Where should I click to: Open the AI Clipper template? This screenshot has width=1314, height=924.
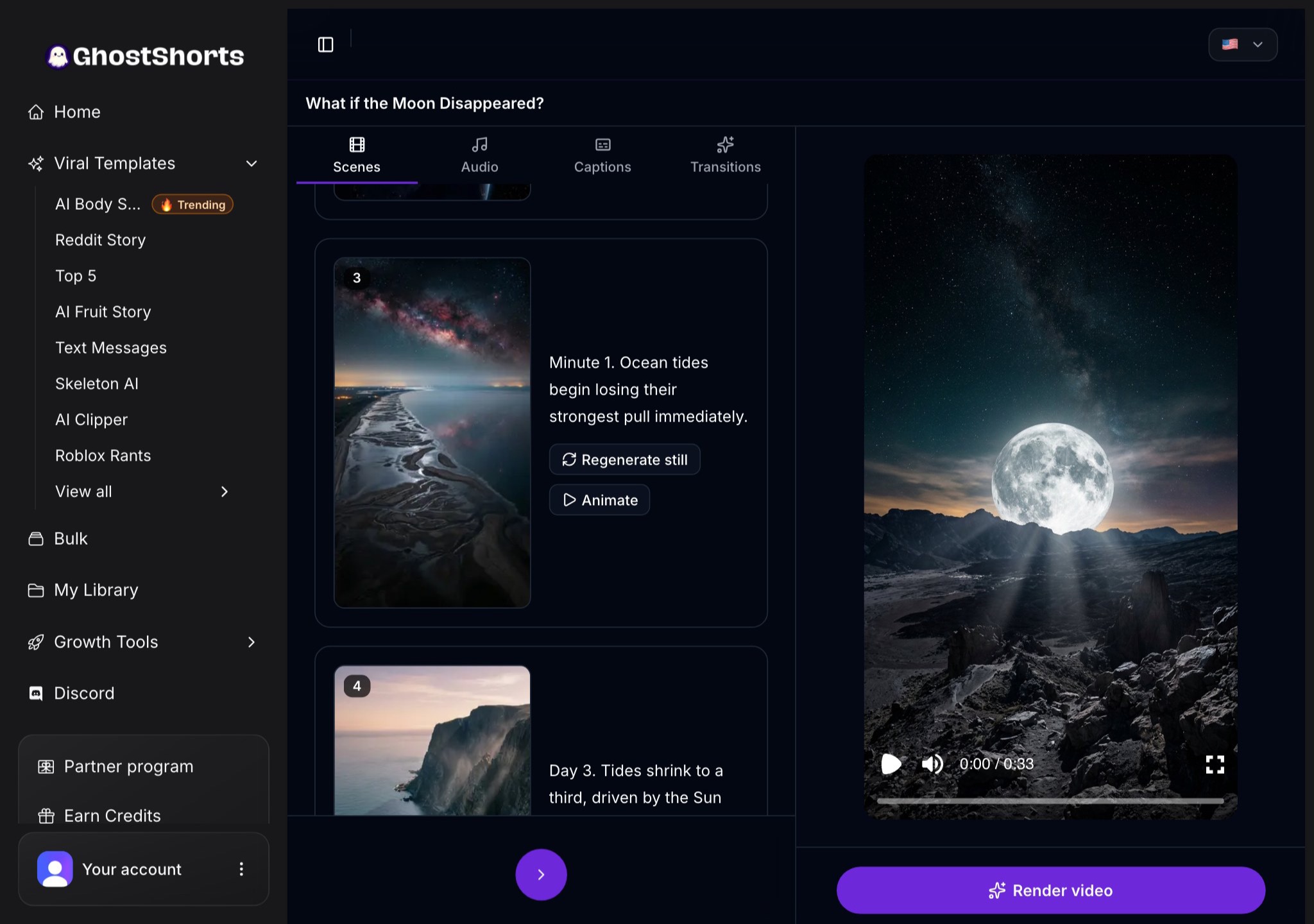[x=92, y=420]
